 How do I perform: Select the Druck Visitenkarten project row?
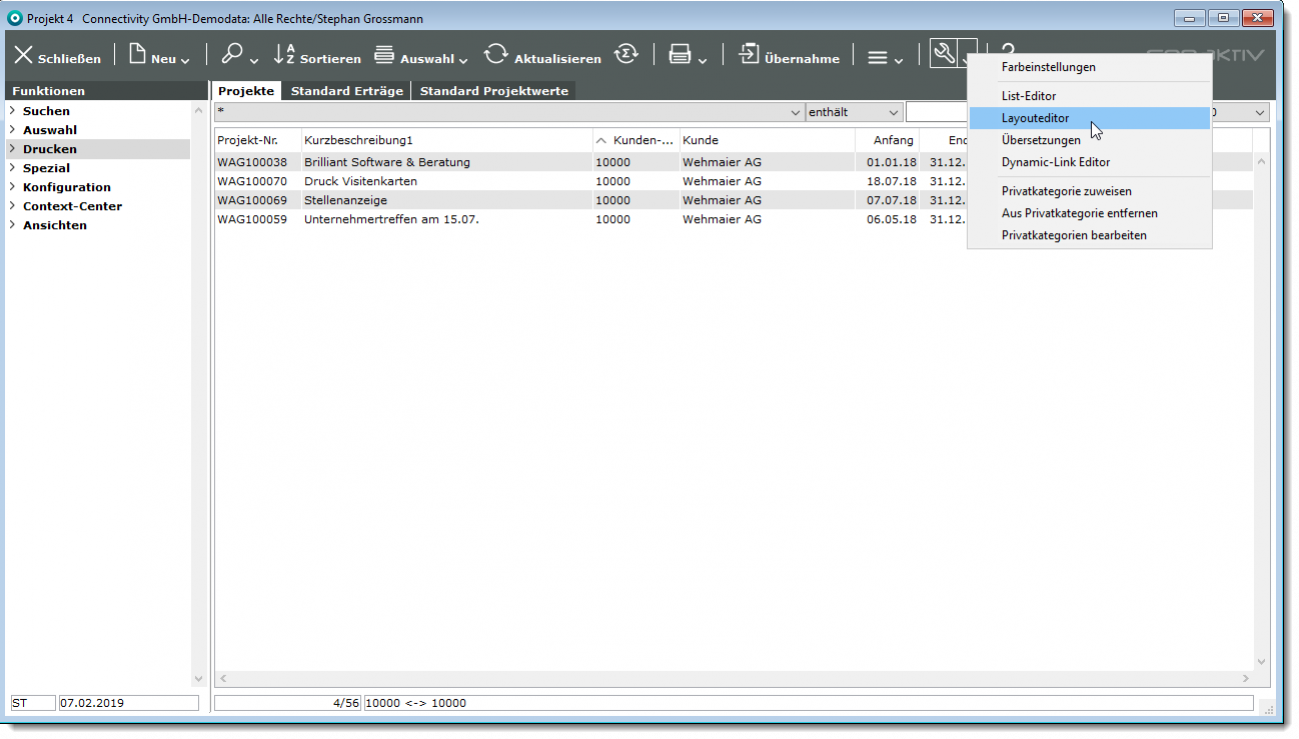click(360, 181)
